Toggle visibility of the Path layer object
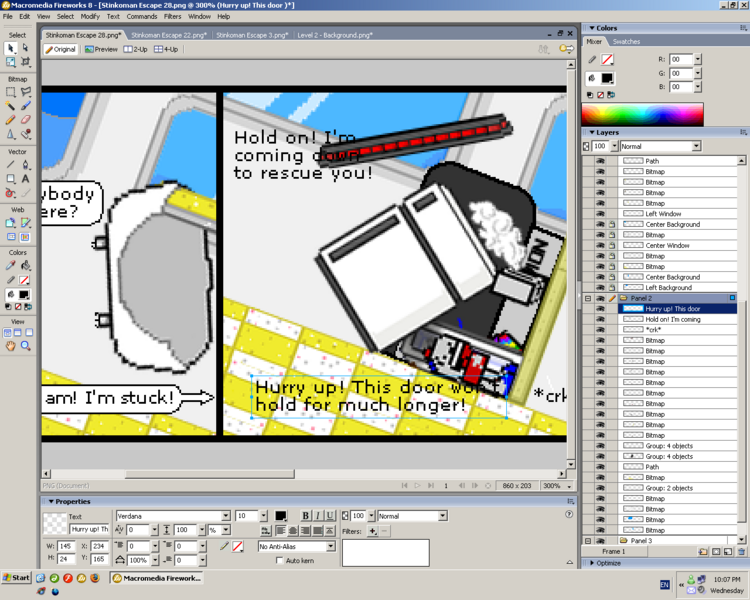The width and height of the screenshot is (750, 600). coord(600,161)
